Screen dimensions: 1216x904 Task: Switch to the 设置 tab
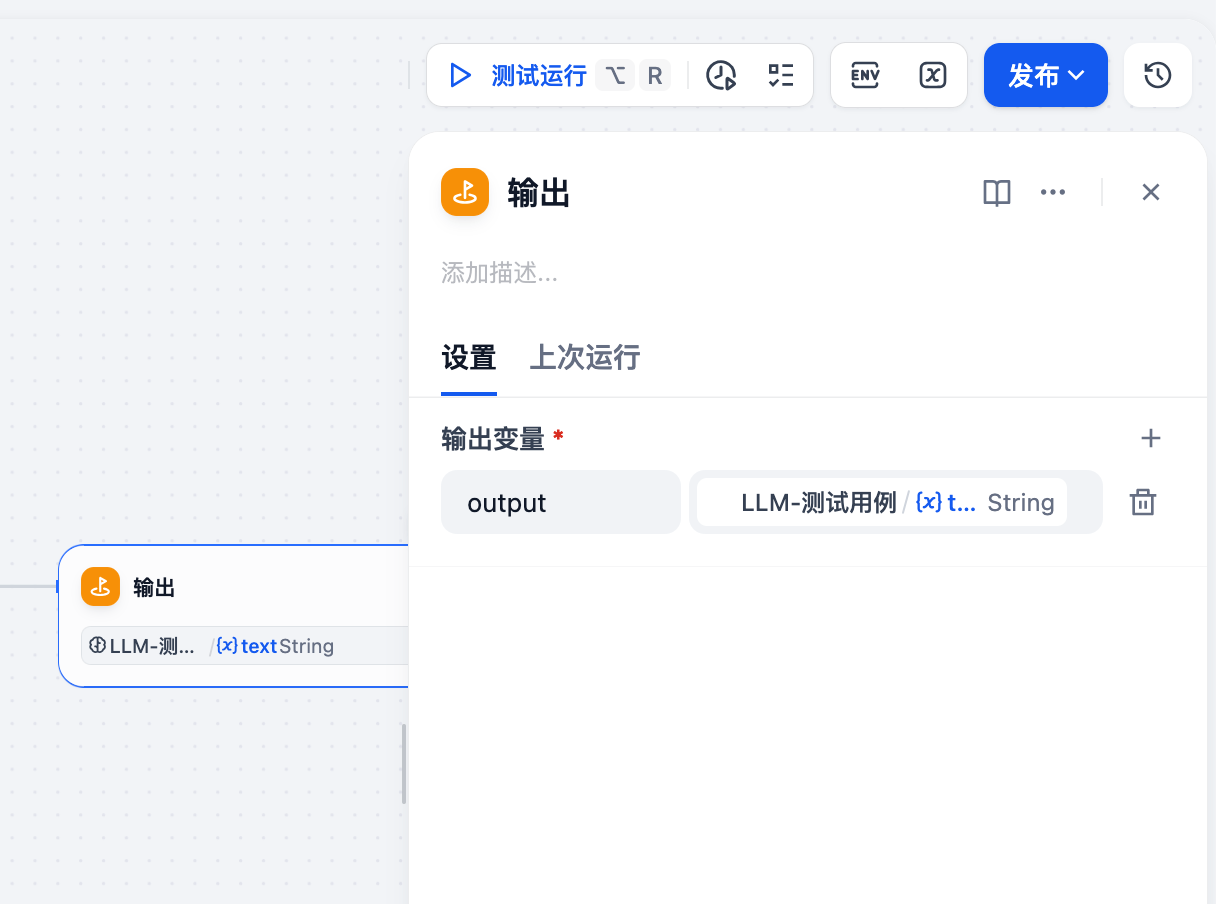469,357
